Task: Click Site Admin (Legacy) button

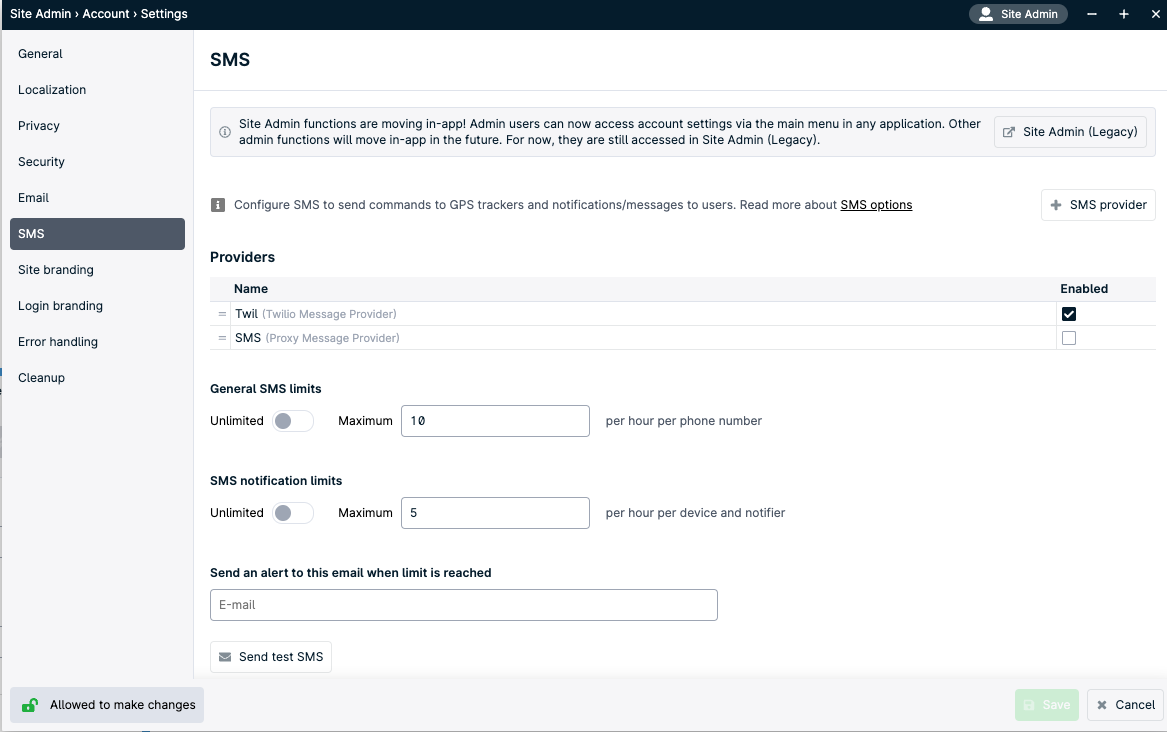Action: click(x=1070, y=132)
